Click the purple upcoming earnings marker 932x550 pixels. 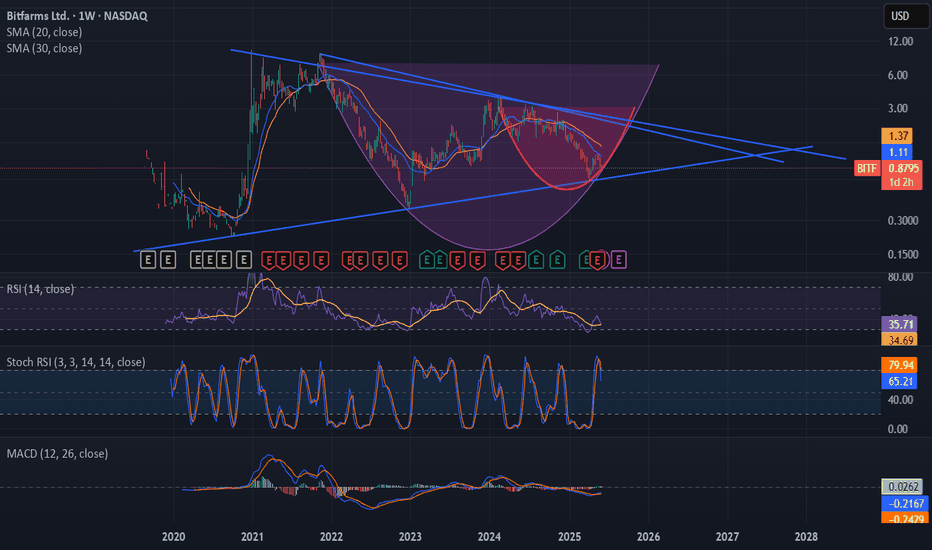click(x=619, y=260)
